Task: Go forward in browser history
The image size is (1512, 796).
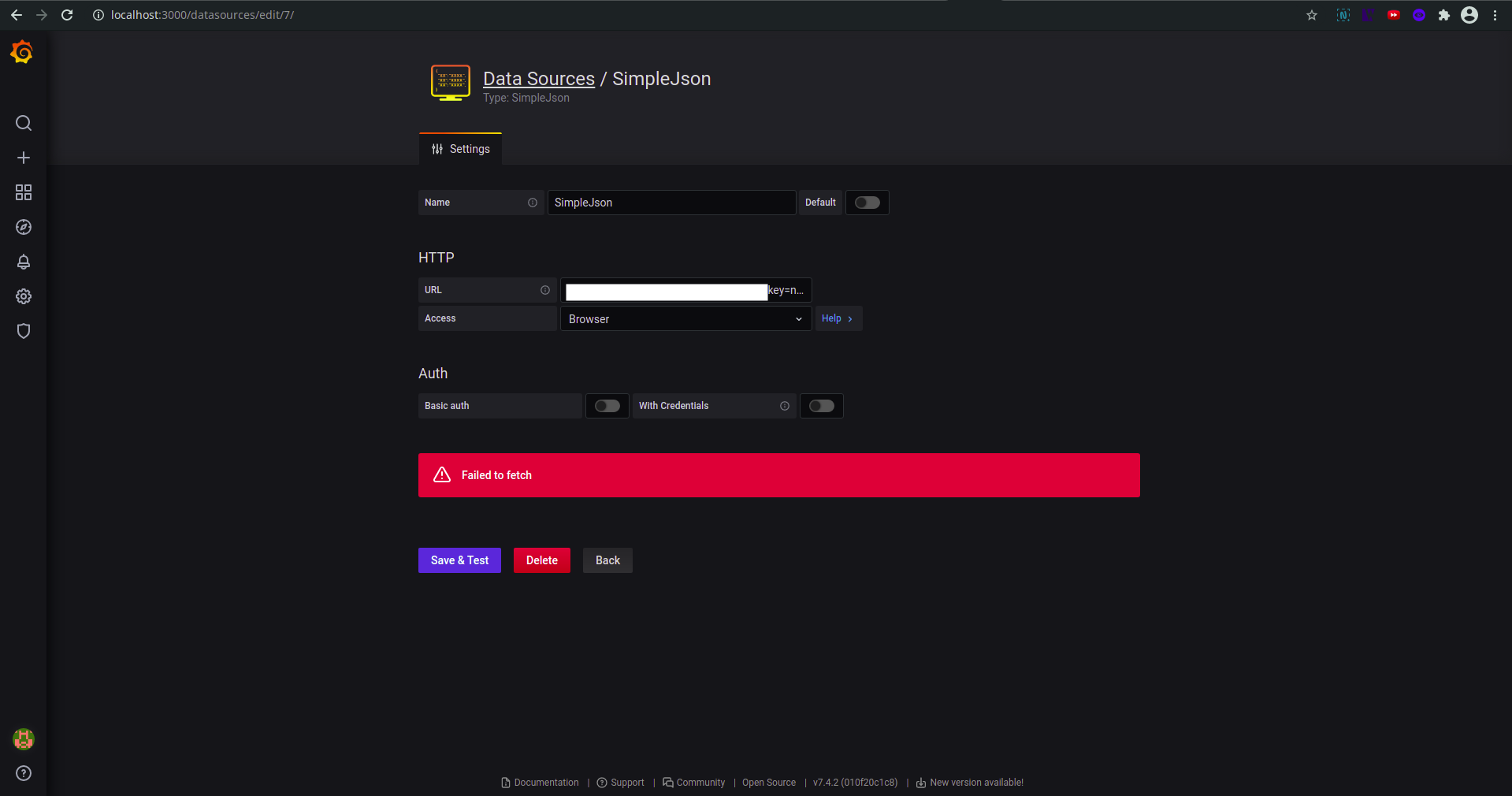Action: coord(42,15)
